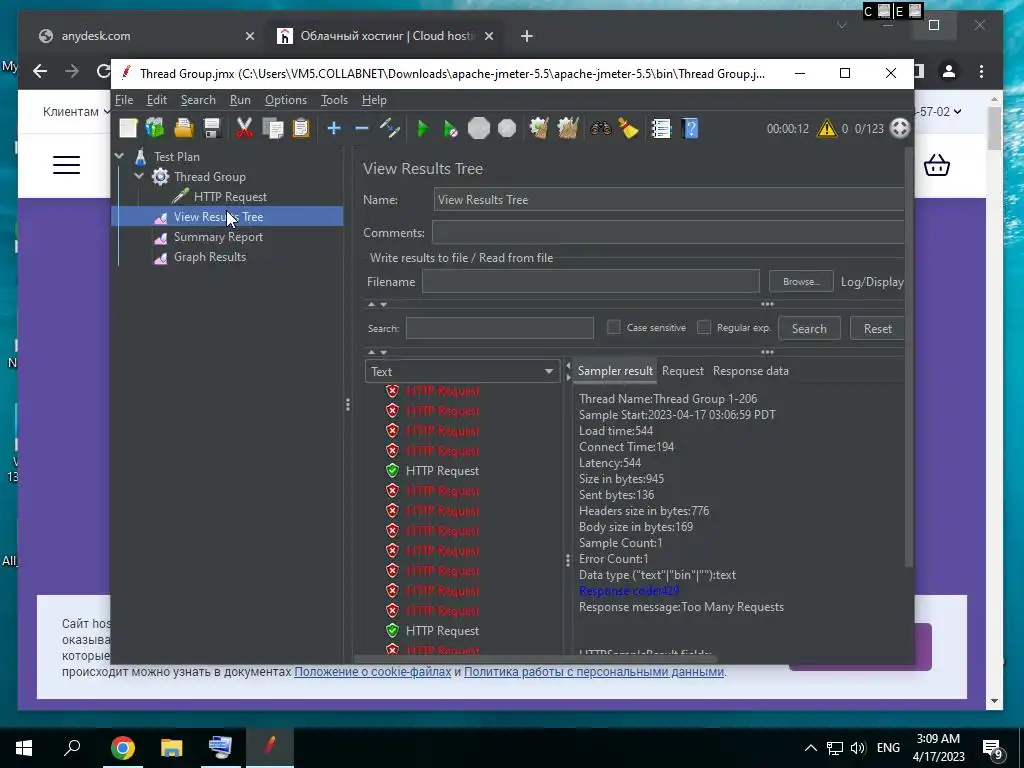Open Политика работы с персональными данными link
This screenshot has width=1024, height=768.
[x=594, y=672]
